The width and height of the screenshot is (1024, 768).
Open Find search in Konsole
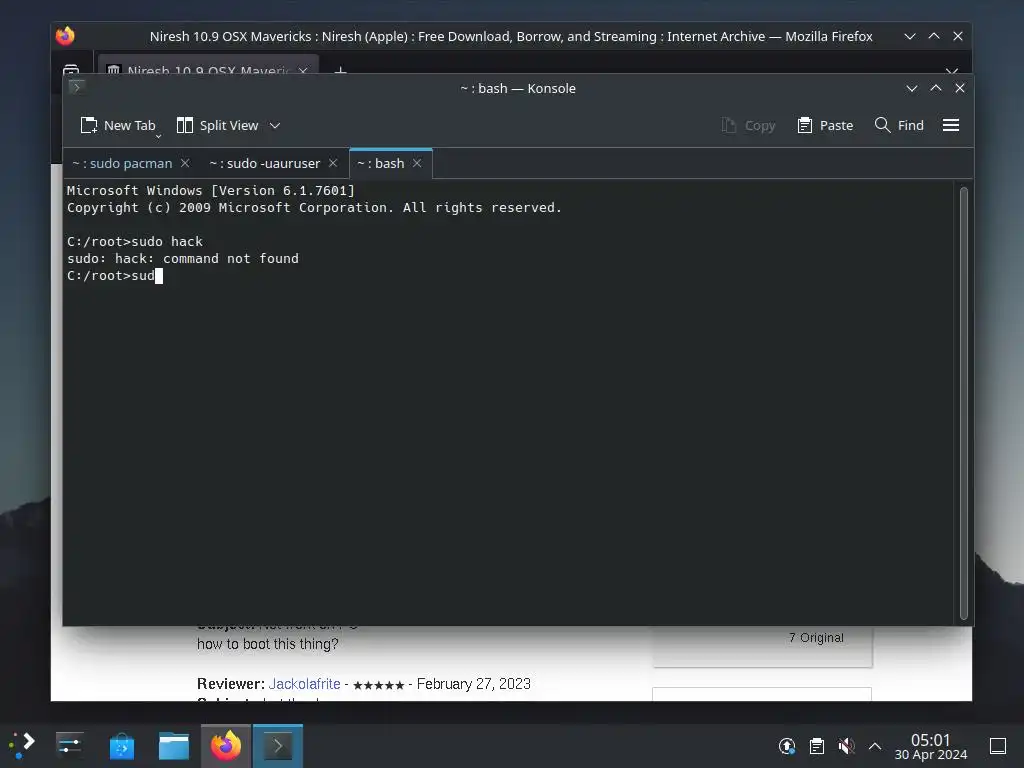(899, 125)
